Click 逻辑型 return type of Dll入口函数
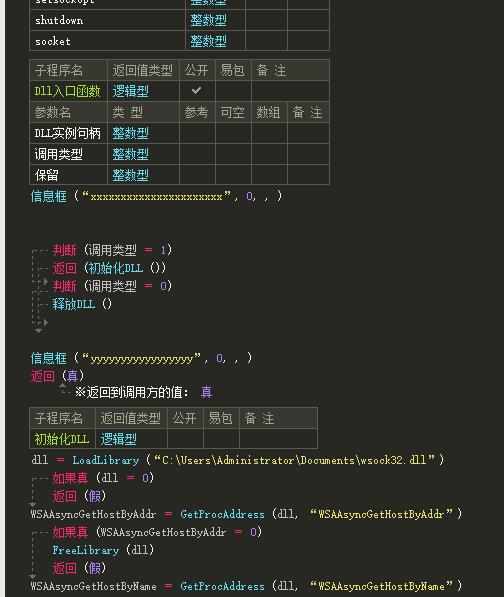504x597 pixels. (130, 91)
